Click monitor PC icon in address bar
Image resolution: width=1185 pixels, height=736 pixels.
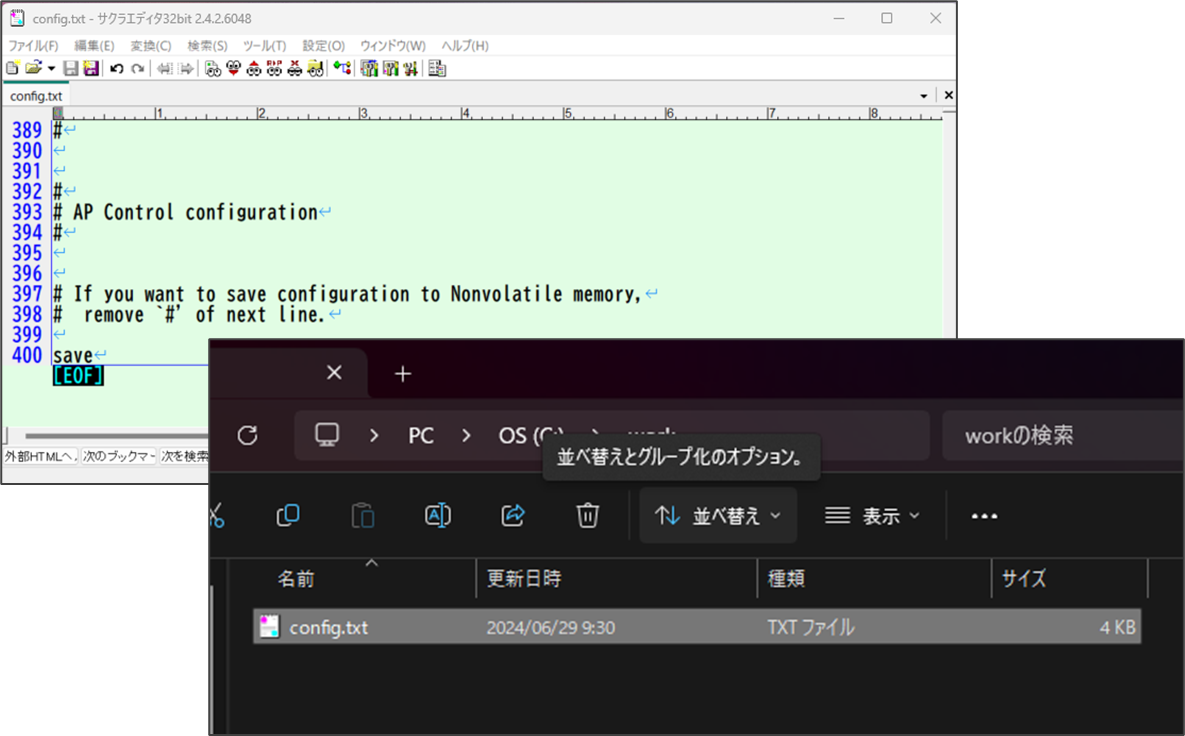point(327,435)
